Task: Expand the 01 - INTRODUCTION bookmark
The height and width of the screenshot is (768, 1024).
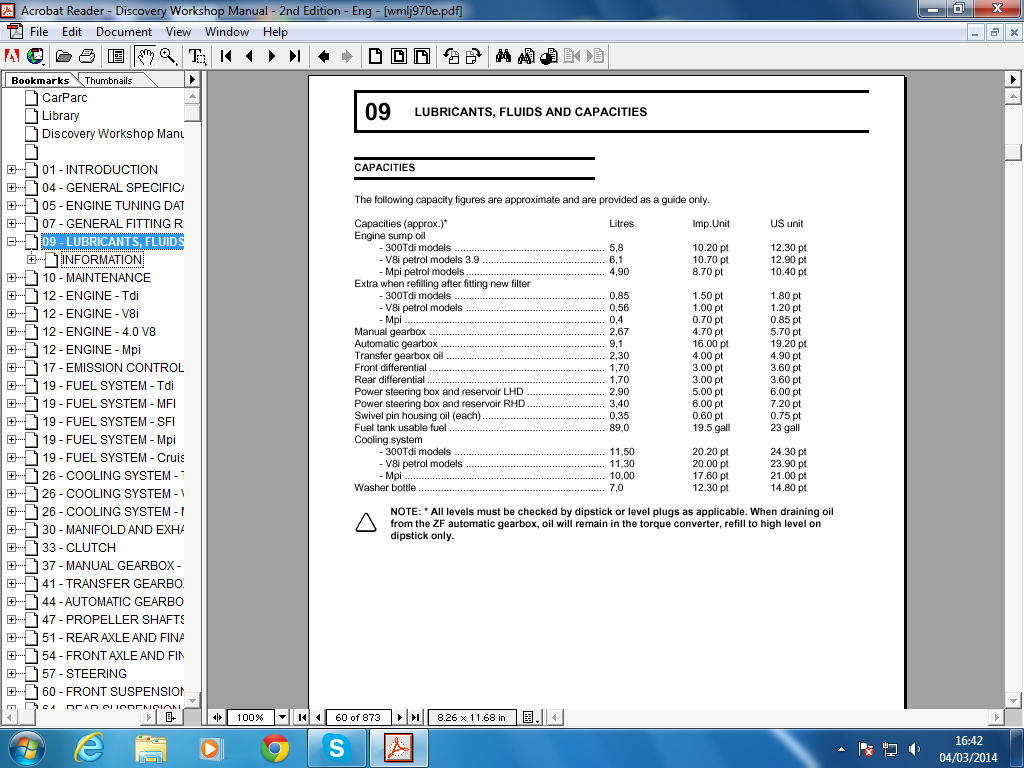Action: 12,170
